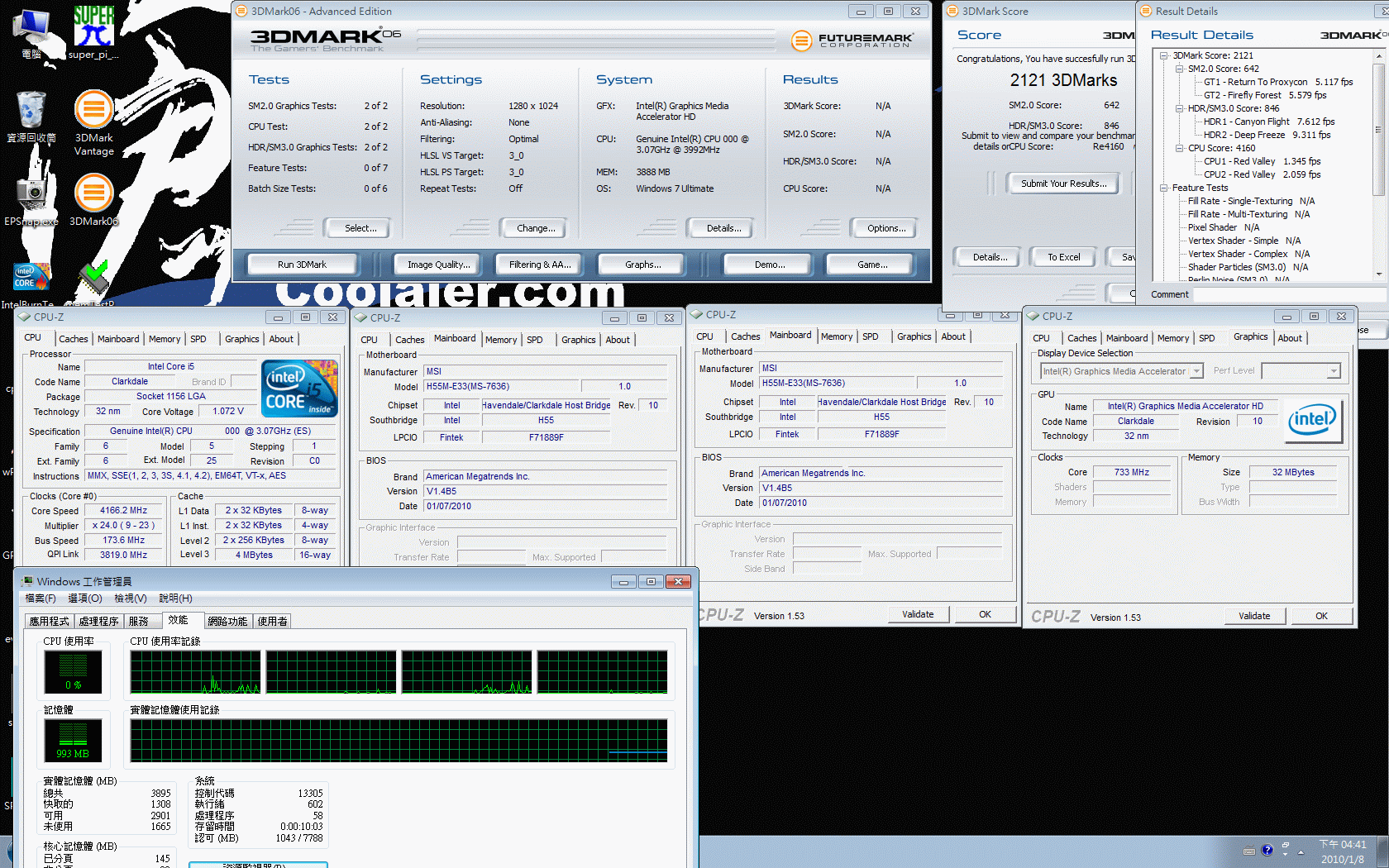
Task: Click the help icon in system tray
Action: tap(1267, 850)
